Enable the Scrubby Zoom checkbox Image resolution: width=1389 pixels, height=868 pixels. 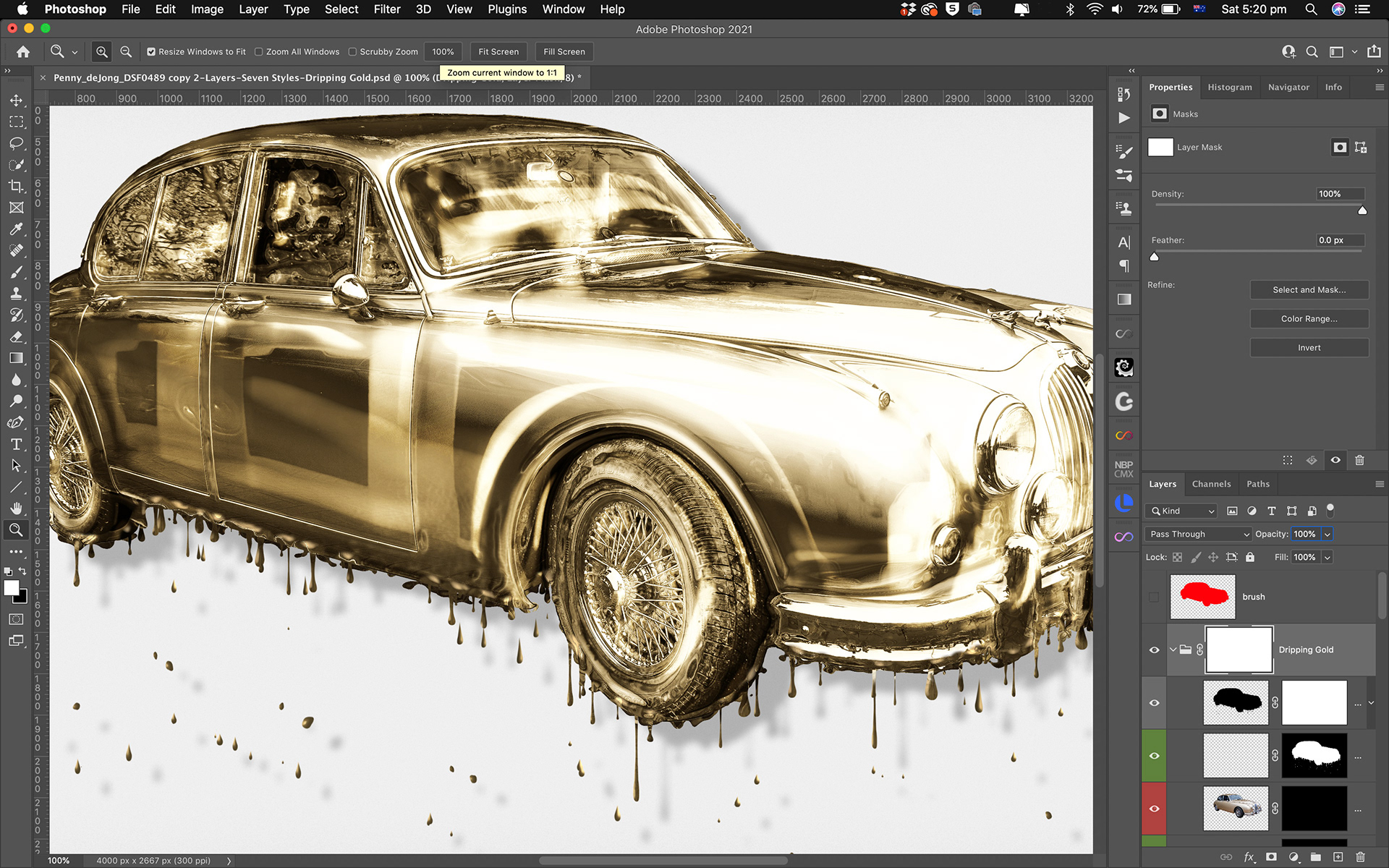(352, 52)
